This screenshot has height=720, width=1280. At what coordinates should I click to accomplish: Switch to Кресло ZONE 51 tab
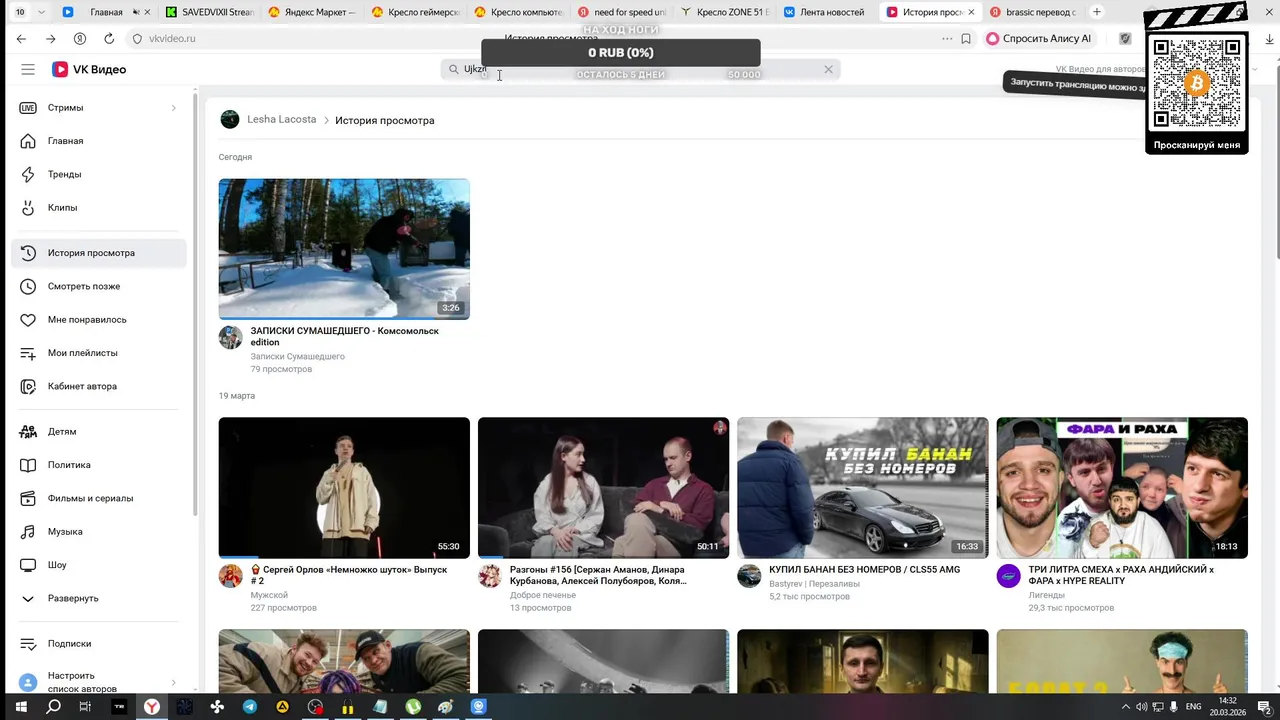coord(725,12)
